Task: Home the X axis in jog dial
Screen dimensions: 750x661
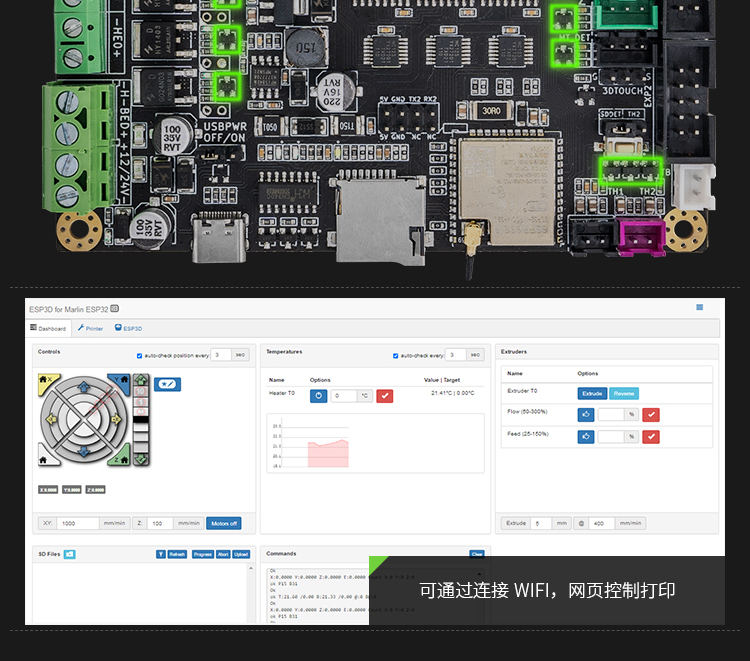Action: tap(46, 382)
